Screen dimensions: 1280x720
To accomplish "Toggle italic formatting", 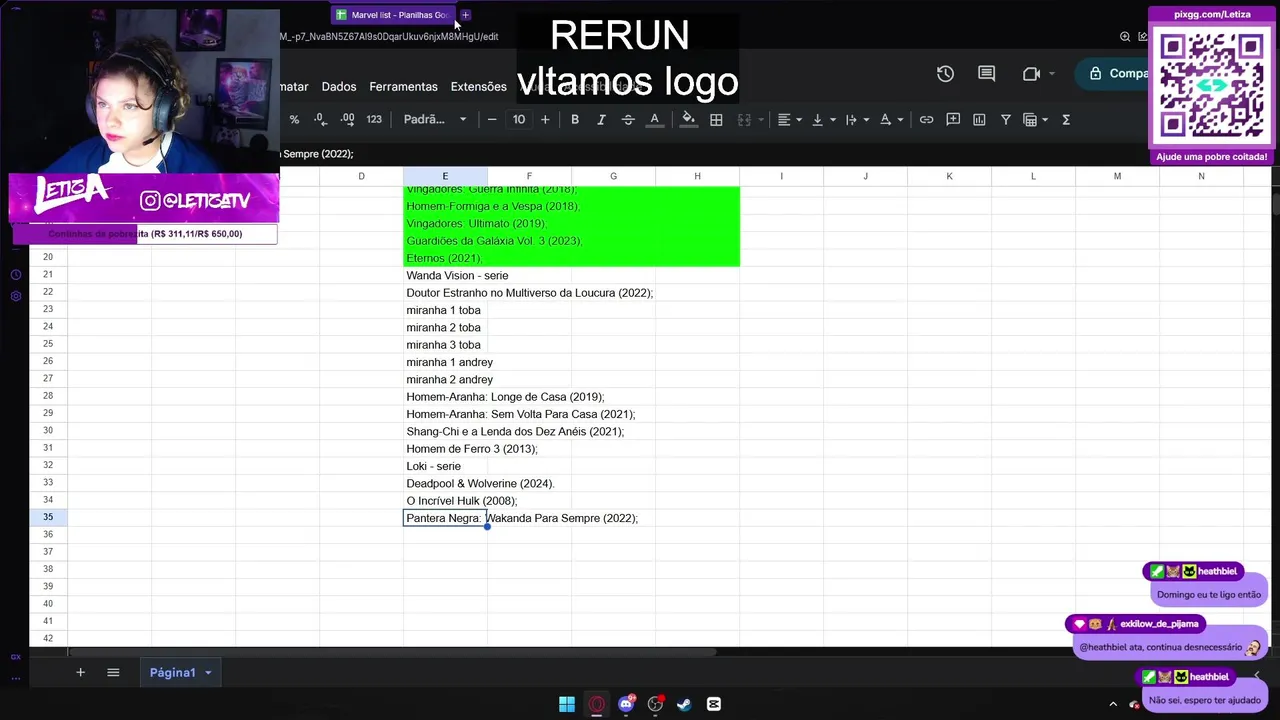I will pyautogui.click(x=601, y=119).
